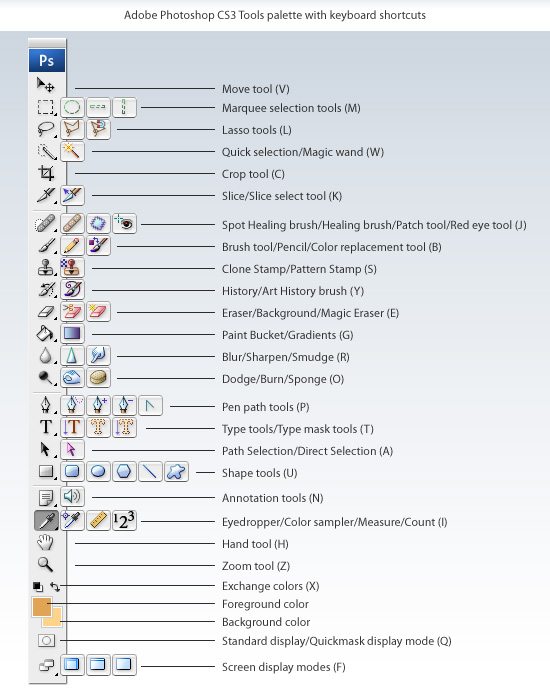Viewport: 550px width, 700px height.
Task: Select the Paint Bucket tool
Action: (x=46, y=333)
